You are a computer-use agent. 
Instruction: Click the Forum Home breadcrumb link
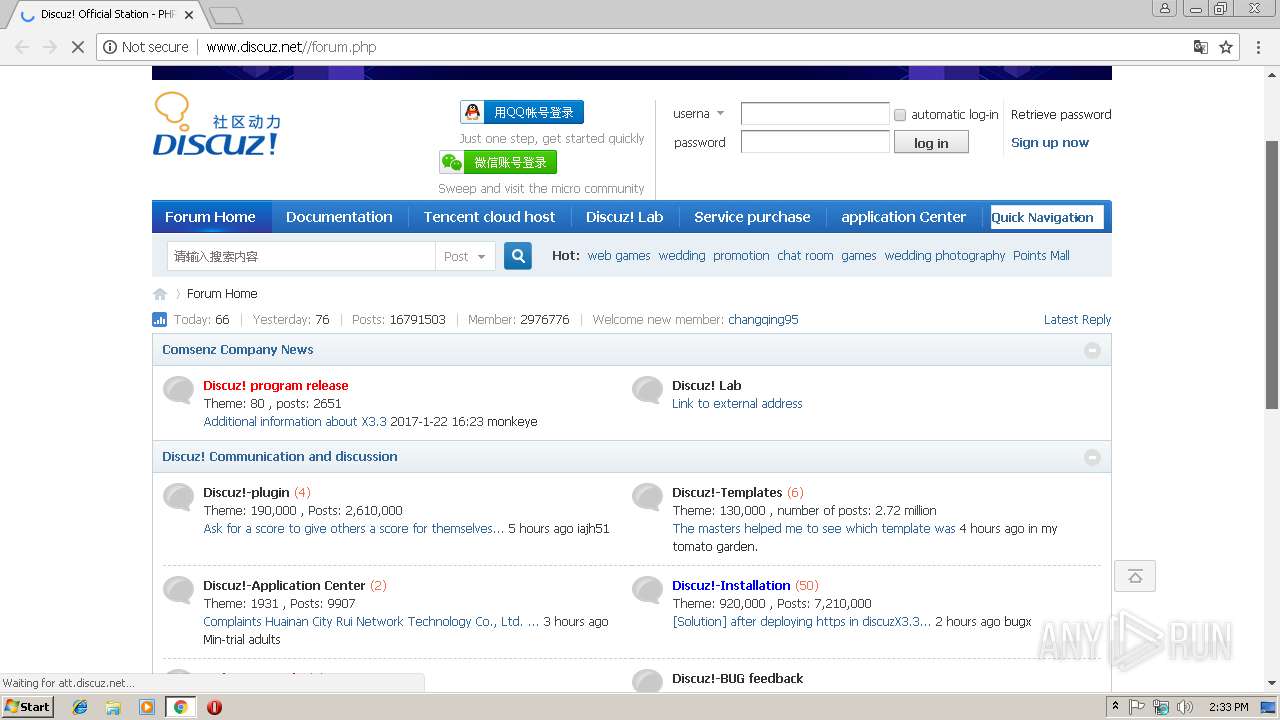tap(222, 294)
